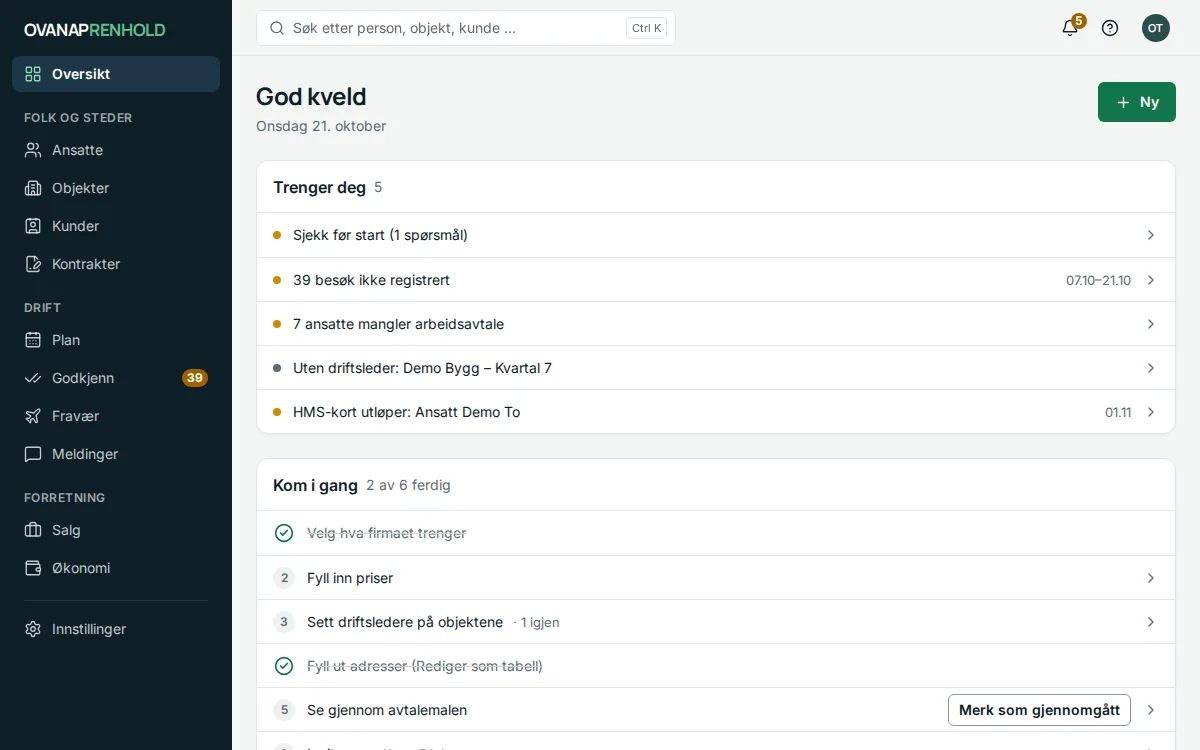
Task: Click 'Uten driftsleder: Demo Bygg – Kvartal 7' text
Action: [422, 368]
